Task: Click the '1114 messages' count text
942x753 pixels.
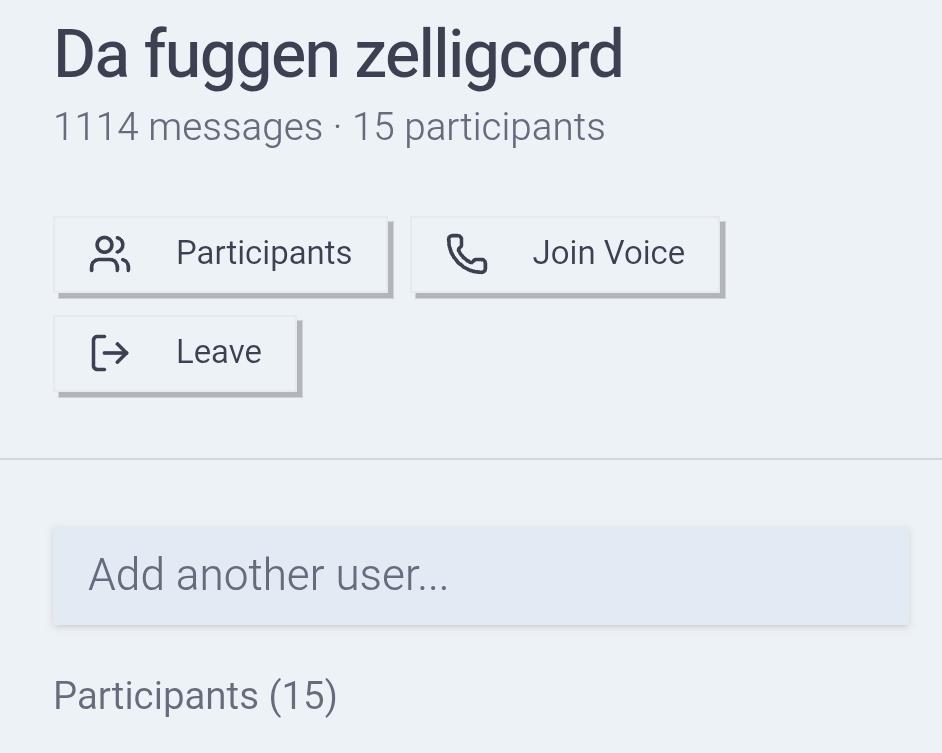Action: [188, 128]
